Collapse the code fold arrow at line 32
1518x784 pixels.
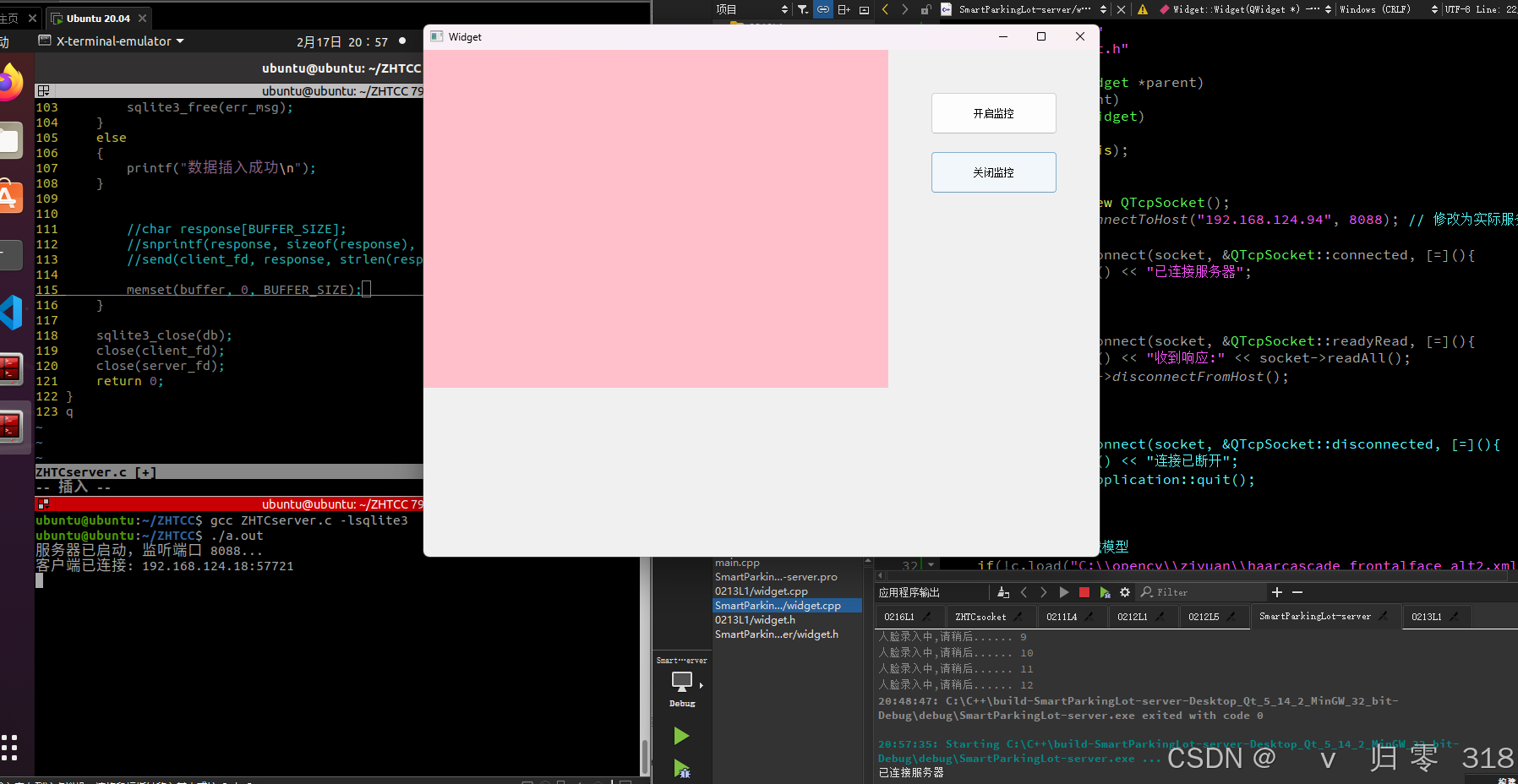click(931, 565)
